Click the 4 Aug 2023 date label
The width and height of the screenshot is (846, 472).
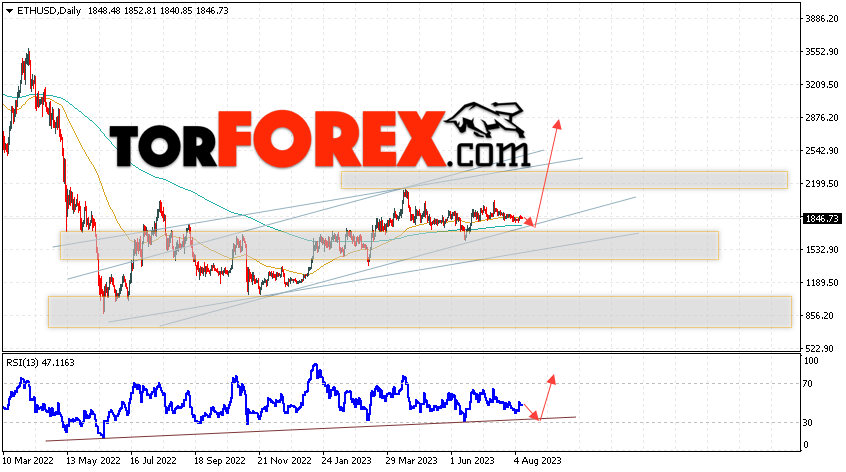point(537,461)
